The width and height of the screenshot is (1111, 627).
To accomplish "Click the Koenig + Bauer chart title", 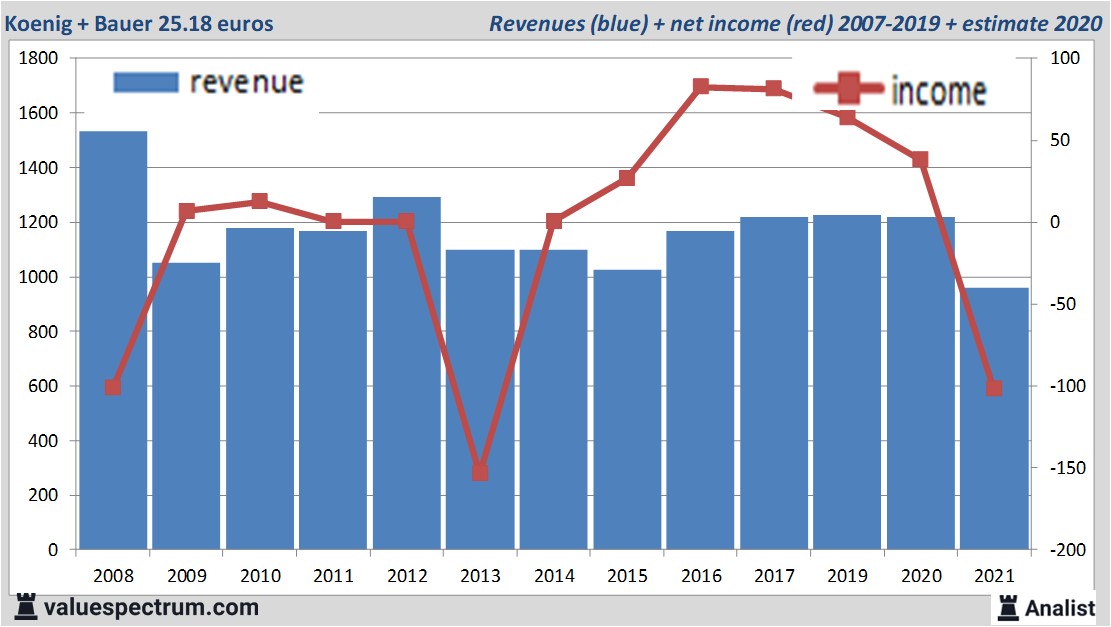I will click(139, 23).
